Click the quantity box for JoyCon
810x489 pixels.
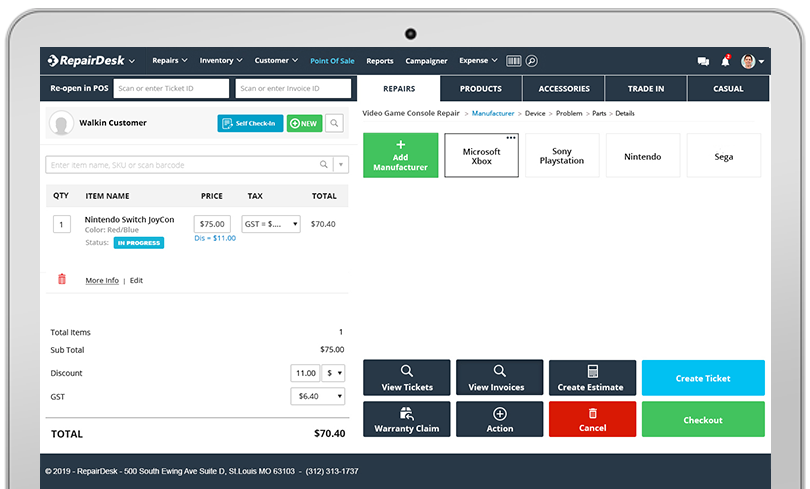pos(61,224)
